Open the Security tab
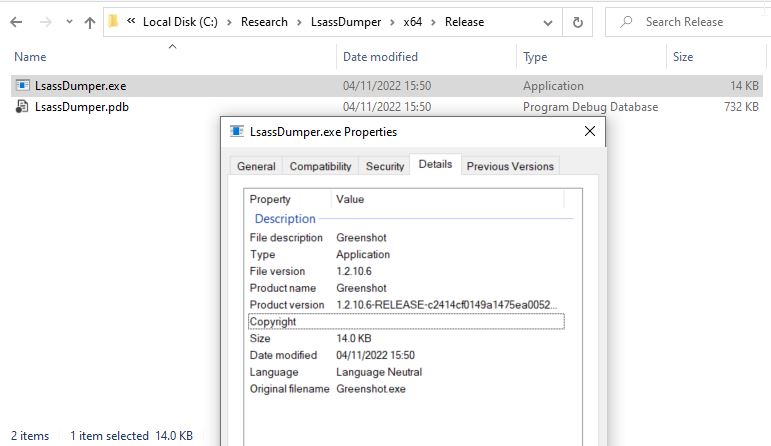 click(x=385, y=166)
